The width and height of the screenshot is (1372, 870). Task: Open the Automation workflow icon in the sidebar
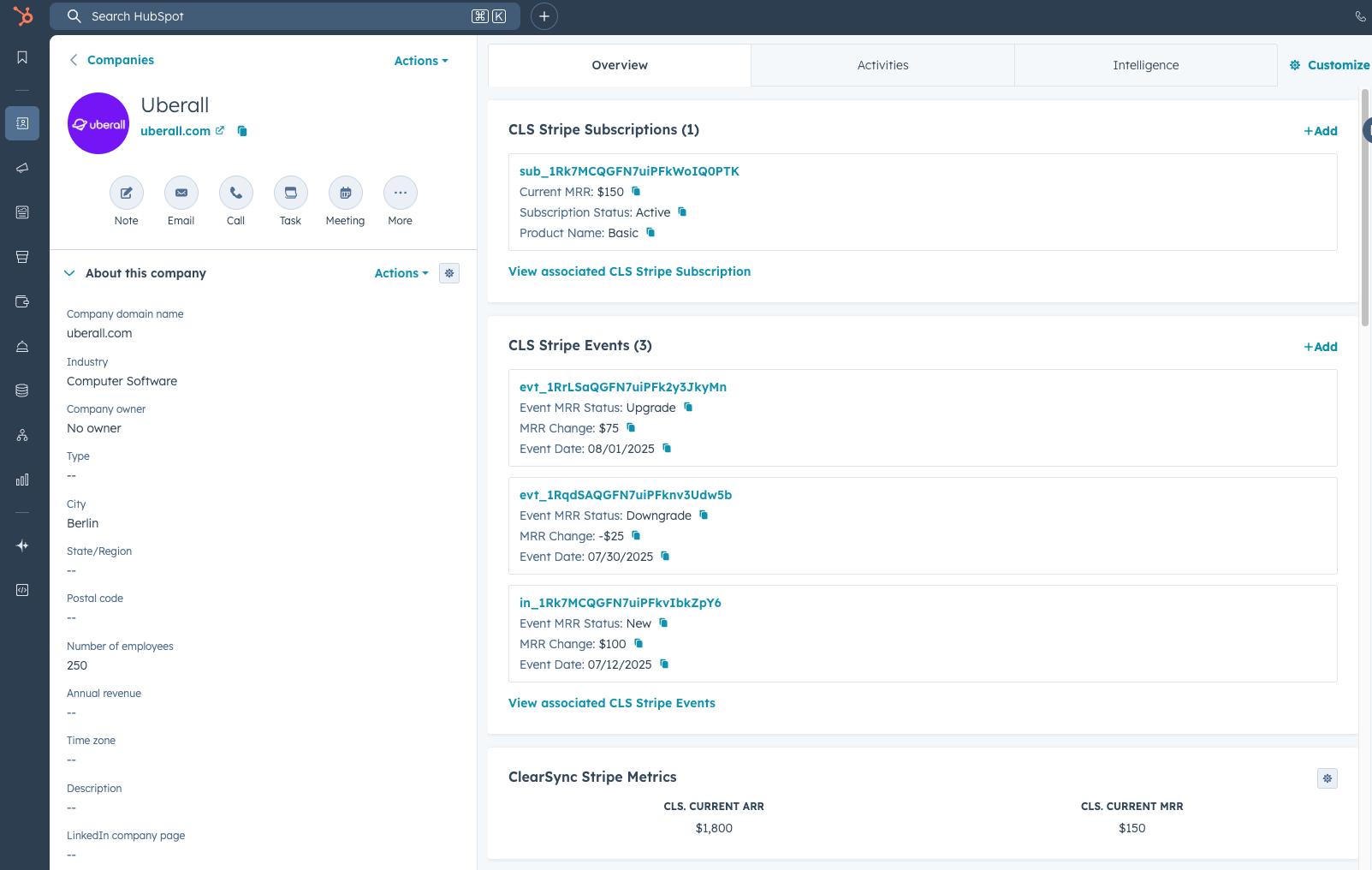click(22, 435)
